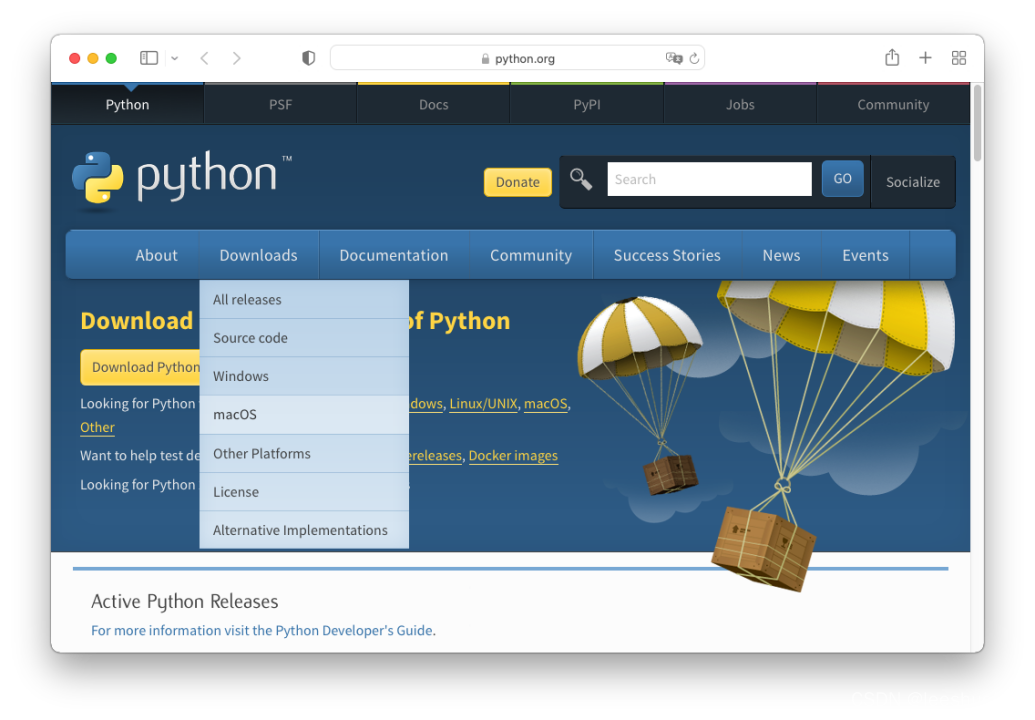Open the Python Developer's Guide link
1035x720 pixels.
[262, 630]
